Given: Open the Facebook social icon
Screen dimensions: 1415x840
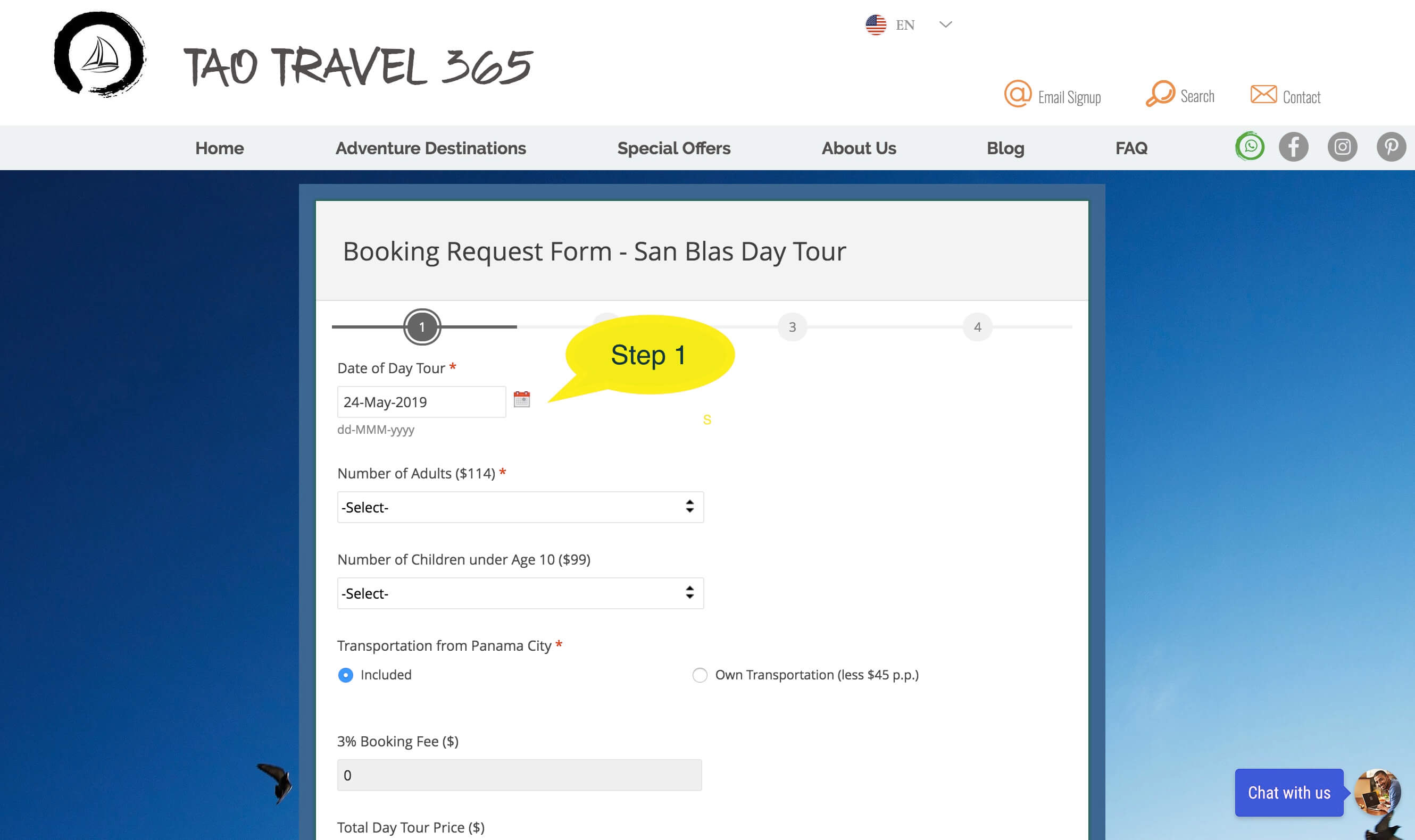Looking at the screenshot, I should pos(1293,147).
